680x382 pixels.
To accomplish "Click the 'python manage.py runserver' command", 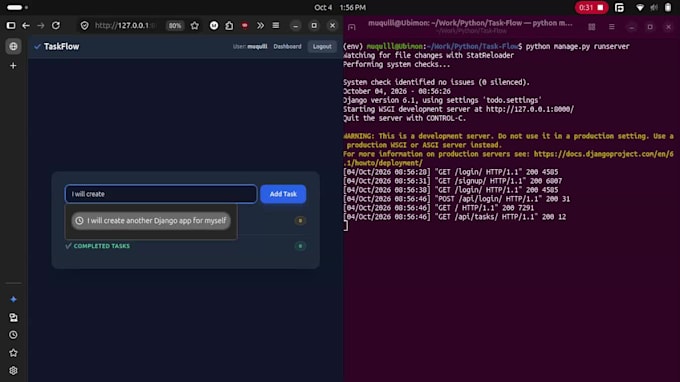I will (577, 46).
